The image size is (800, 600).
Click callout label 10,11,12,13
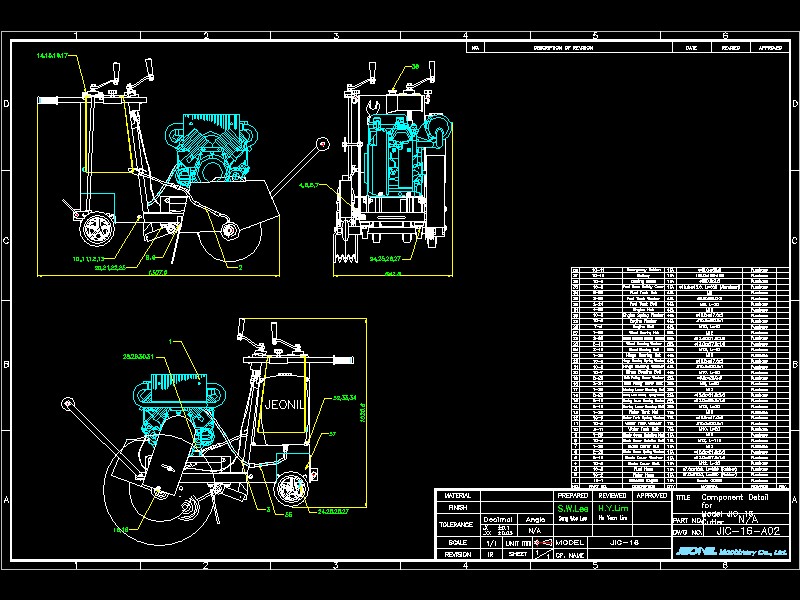pyautogui.click(x=88, y=259)
